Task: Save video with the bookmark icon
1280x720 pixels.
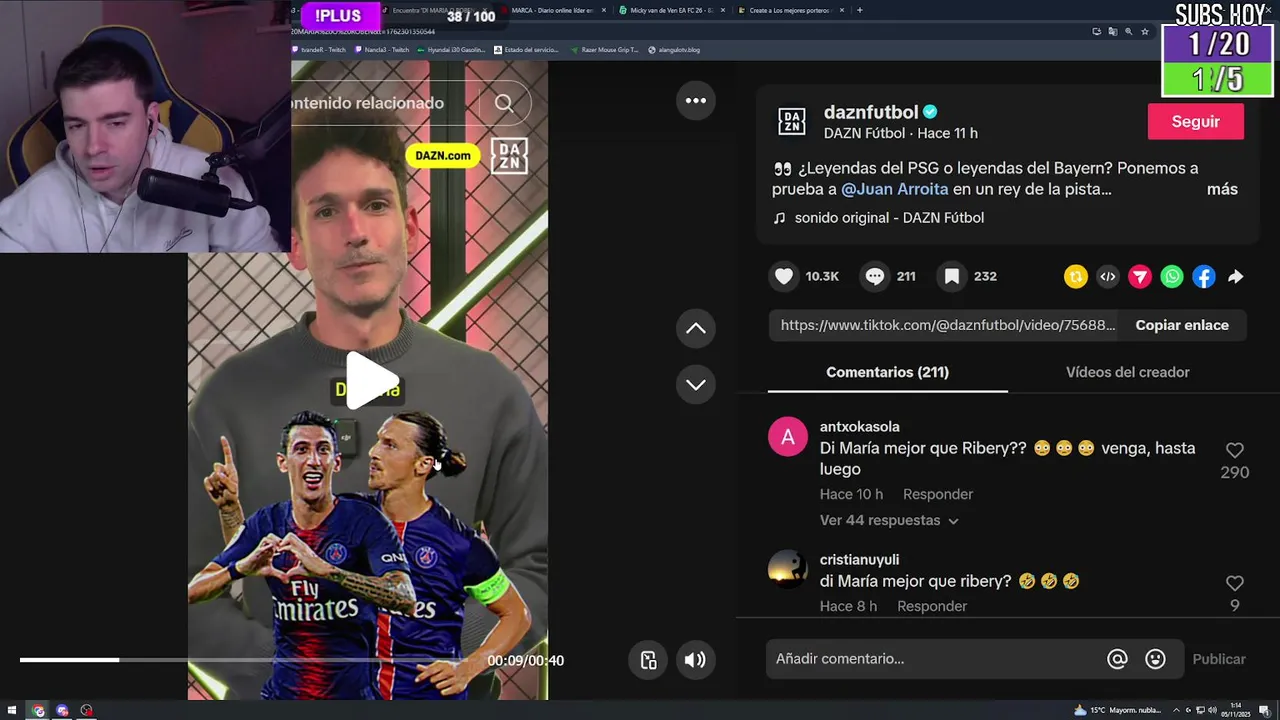Action: point(952,276)
